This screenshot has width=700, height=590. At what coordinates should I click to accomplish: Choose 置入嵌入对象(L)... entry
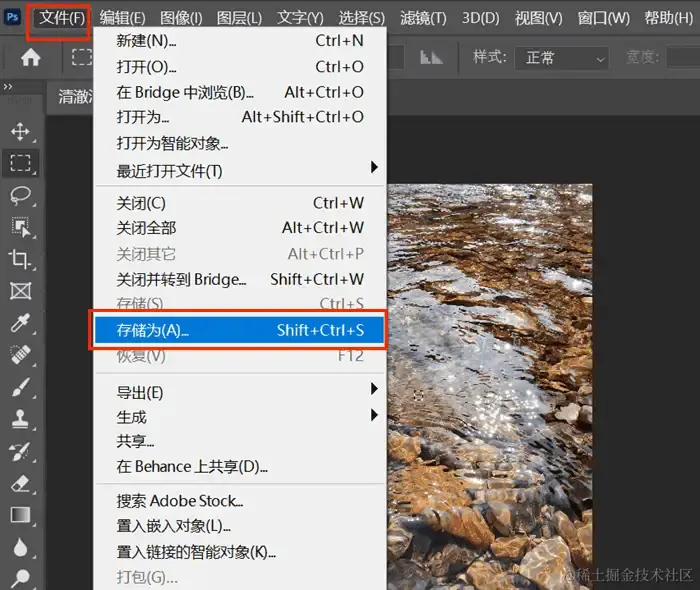(240, 526)
